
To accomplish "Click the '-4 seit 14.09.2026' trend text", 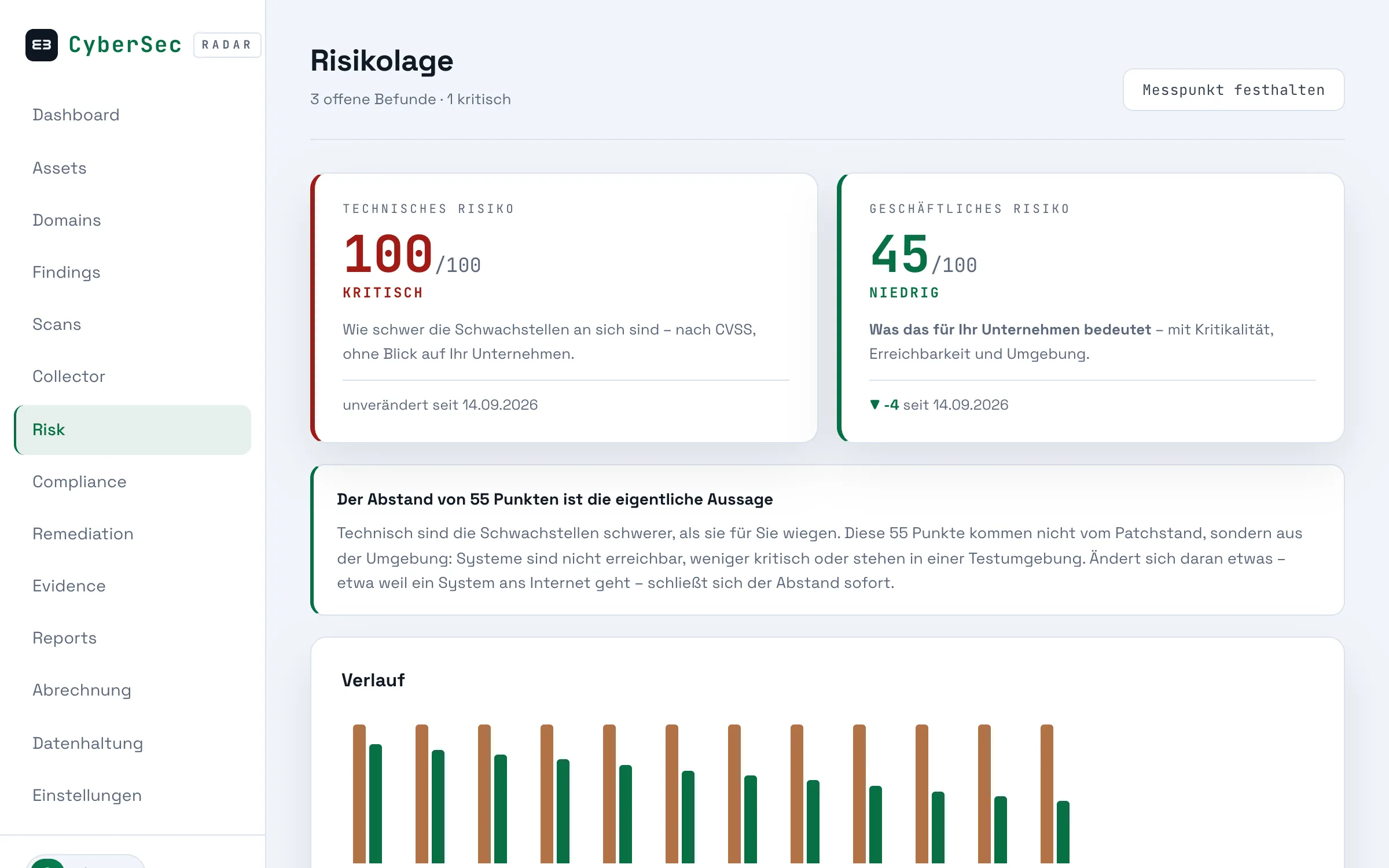I will click(x=946, y=404).
